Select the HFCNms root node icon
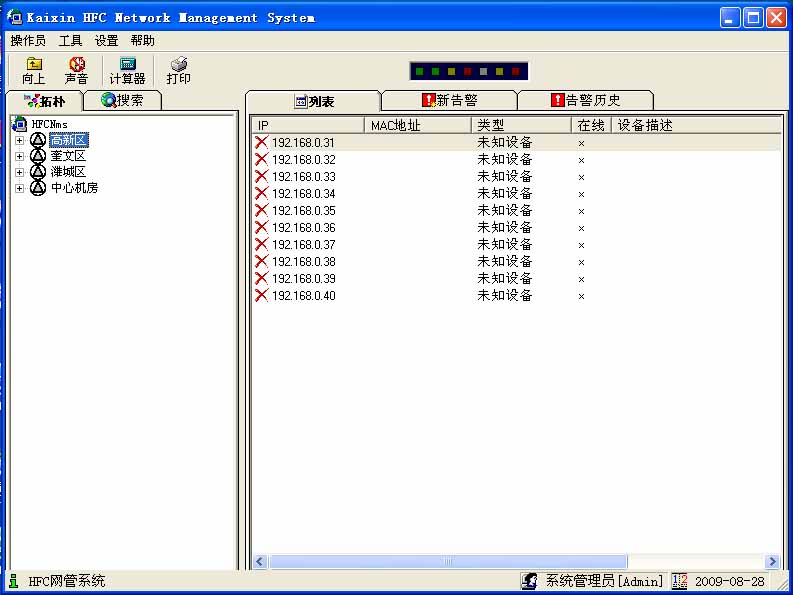Screen dimensions: 793x595 point(19,124)
